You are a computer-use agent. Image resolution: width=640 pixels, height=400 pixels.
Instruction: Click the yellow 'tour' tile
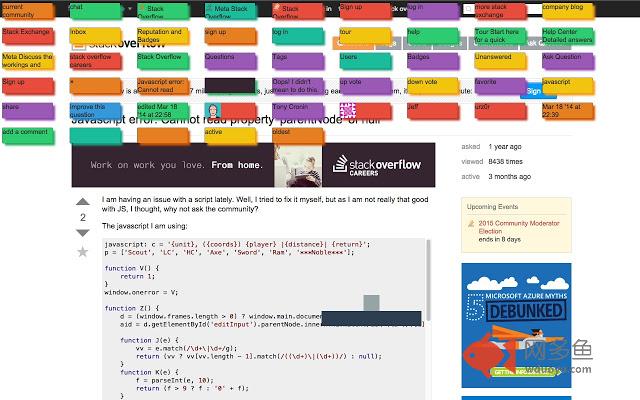[365, 36]
